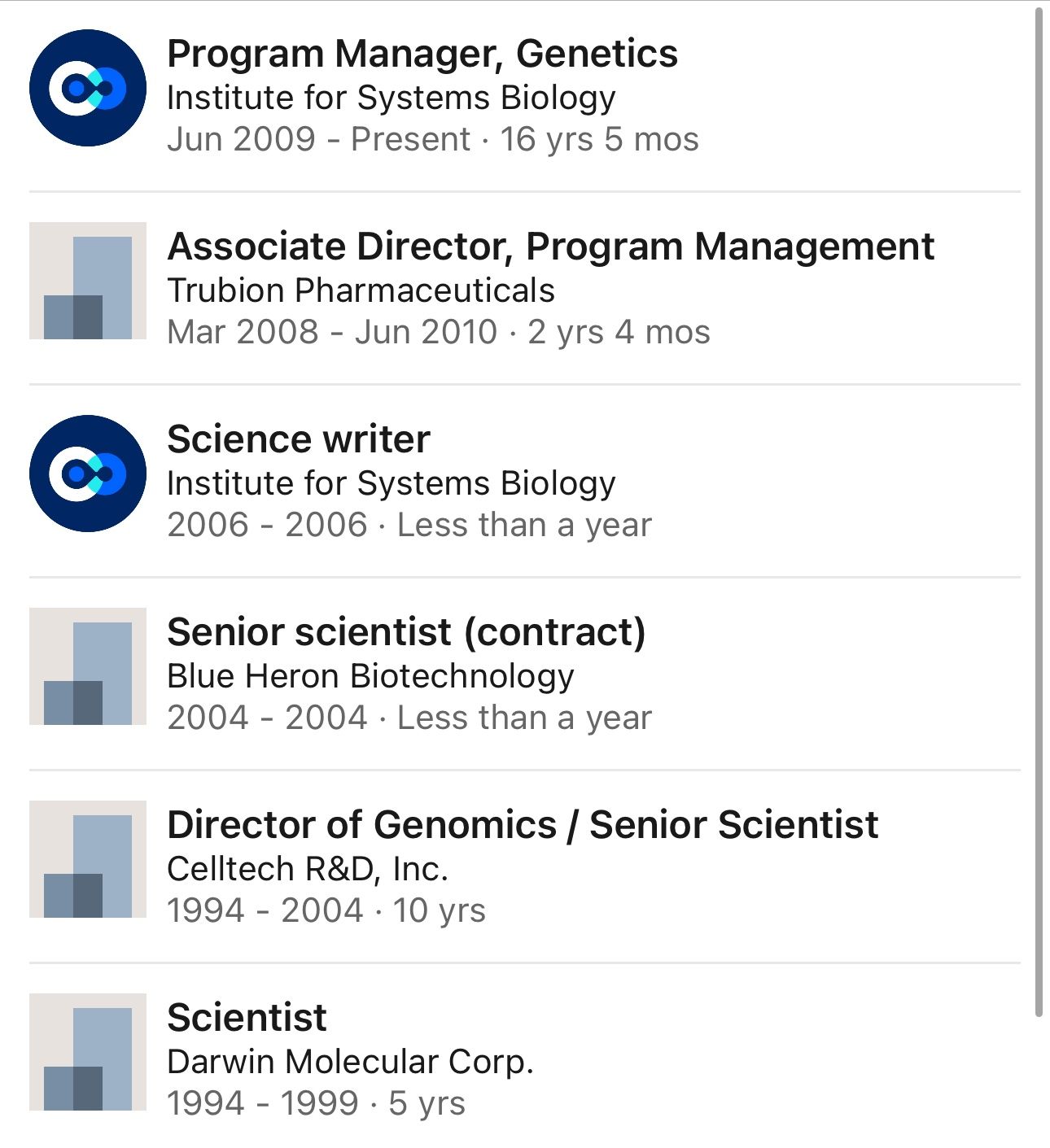Open the Program Manager, Genetics position
The height and width of the screenshot is (1148, 1050).
[422, 55]
